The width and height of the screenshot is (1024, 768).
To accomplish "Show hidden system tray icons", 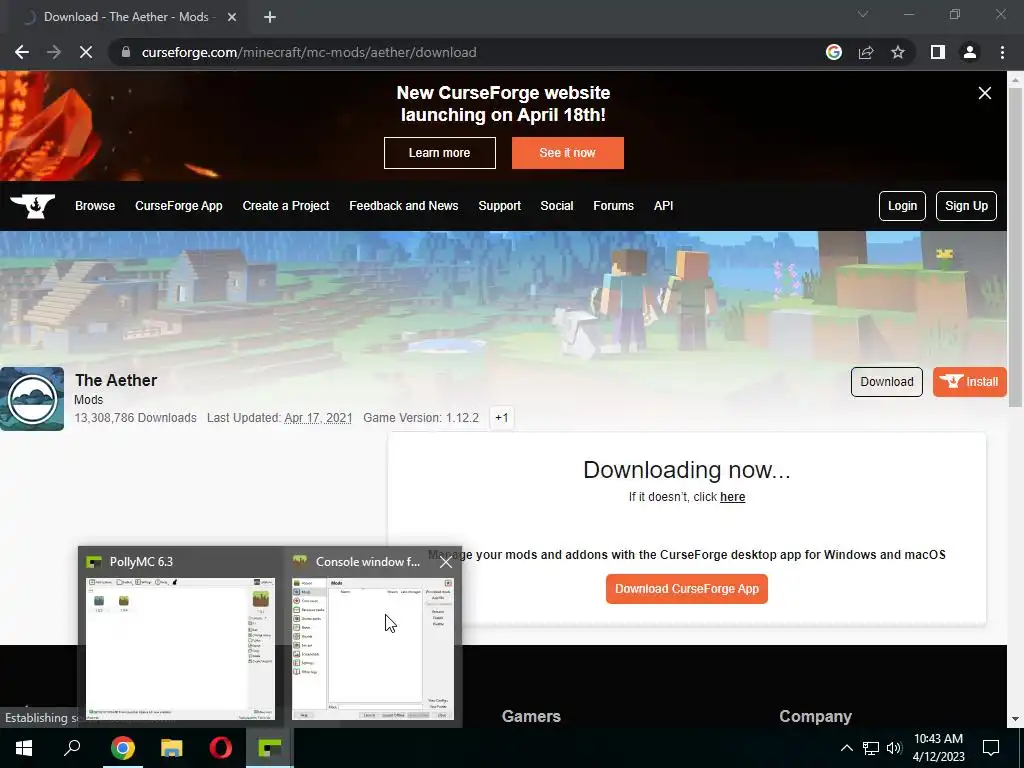I will (x=846, y=748).
